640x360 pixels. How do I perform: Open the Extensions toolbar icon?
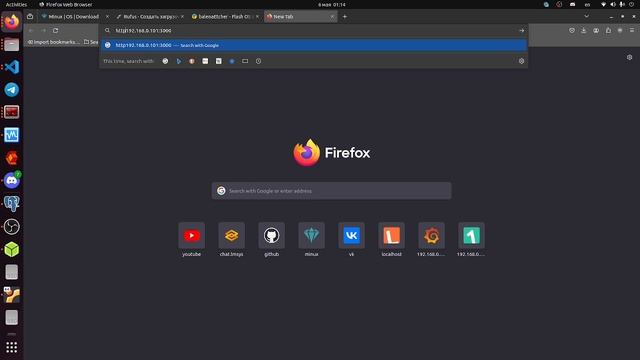point(608,31)
